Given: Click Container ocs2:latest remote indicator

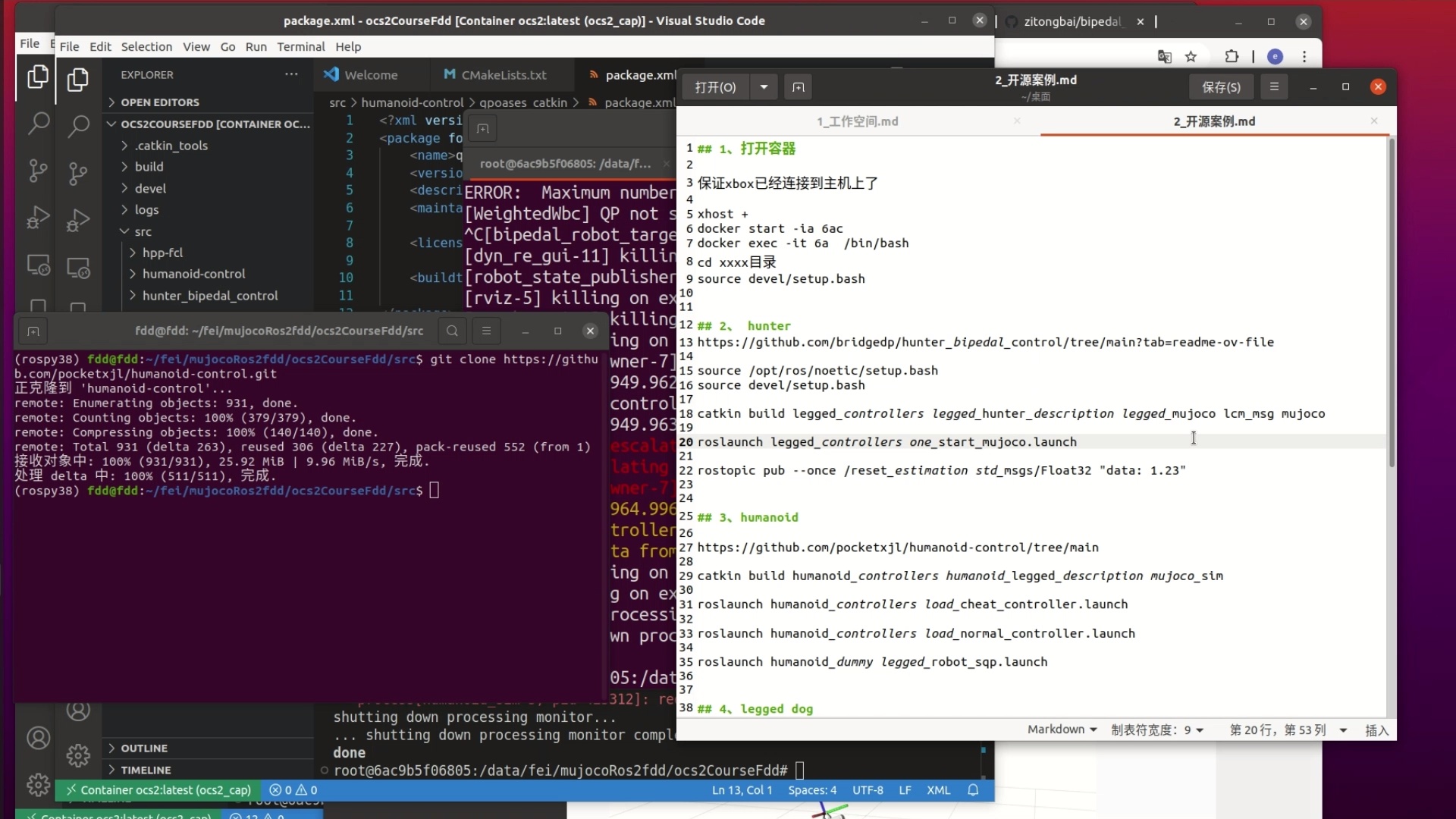Looking at the screenshot, I should [158, 790].
